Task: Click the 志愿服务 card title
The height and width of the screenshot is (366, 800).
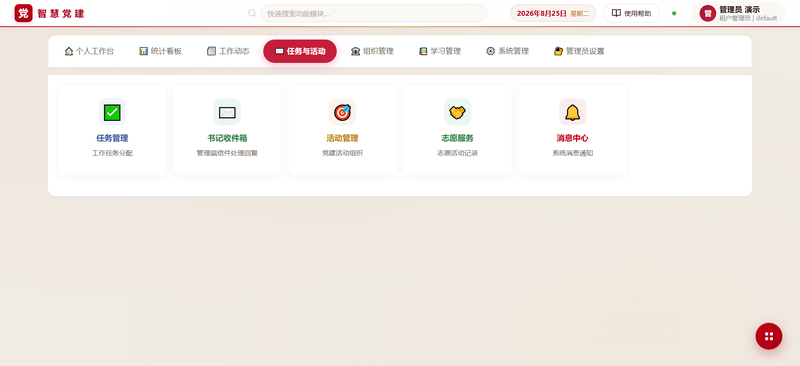Action: 458,138
